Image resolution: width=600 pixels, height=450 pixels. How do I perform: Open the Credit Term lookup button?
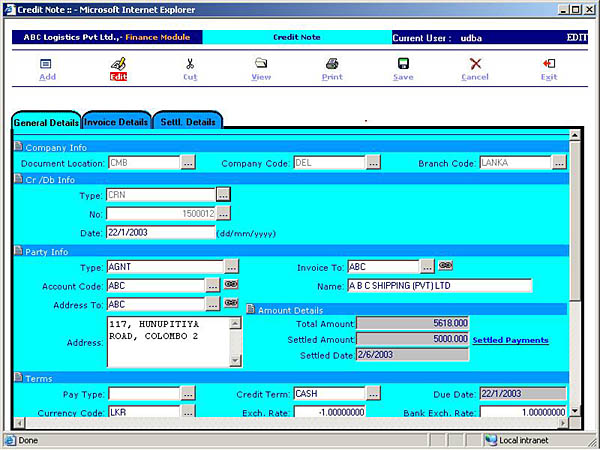tap(373, 393)
